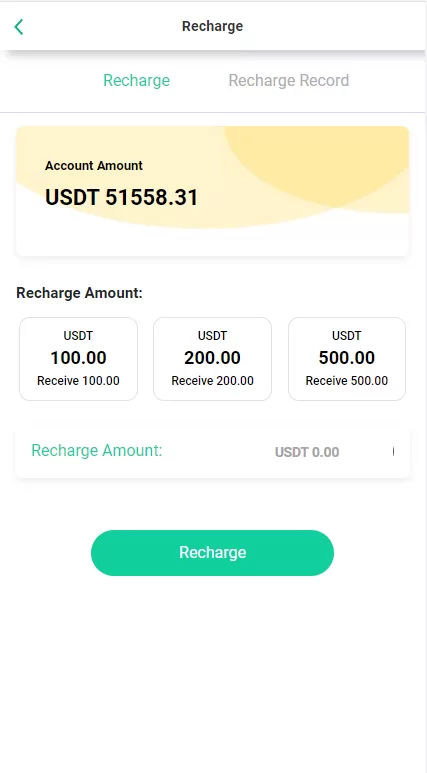Choose the USDT 500.00 recharge option

[347, 359]
